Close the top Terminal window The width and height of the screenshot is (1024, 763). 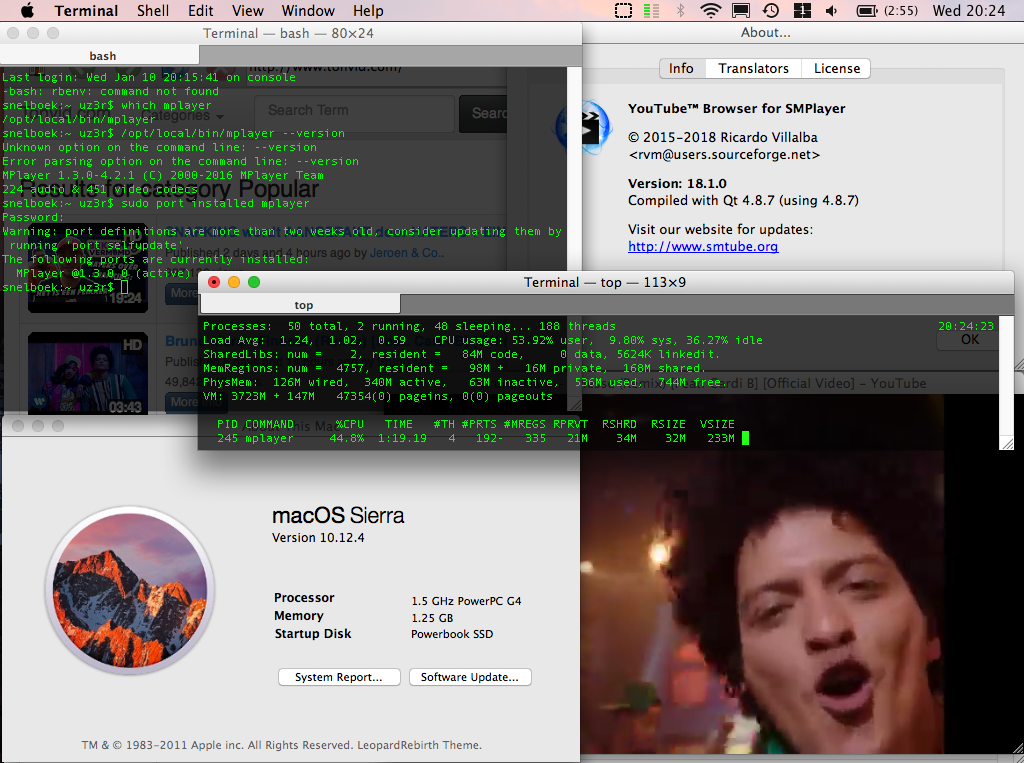pos(214,282)
